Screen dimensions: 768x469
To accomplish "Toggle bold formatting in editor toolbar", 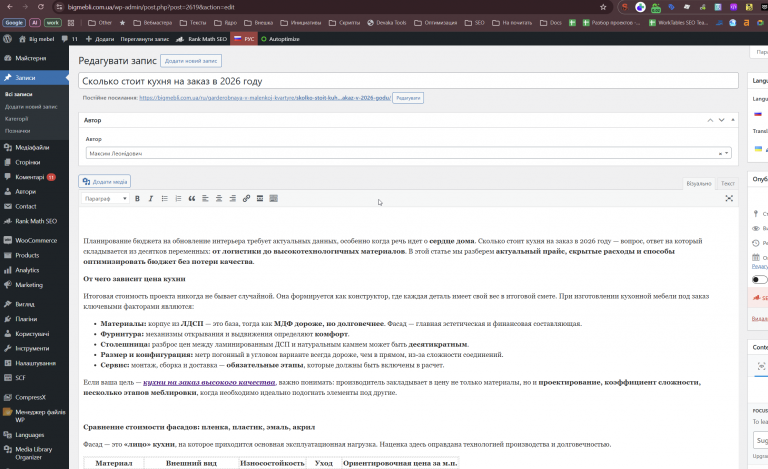I will point(137,198).
